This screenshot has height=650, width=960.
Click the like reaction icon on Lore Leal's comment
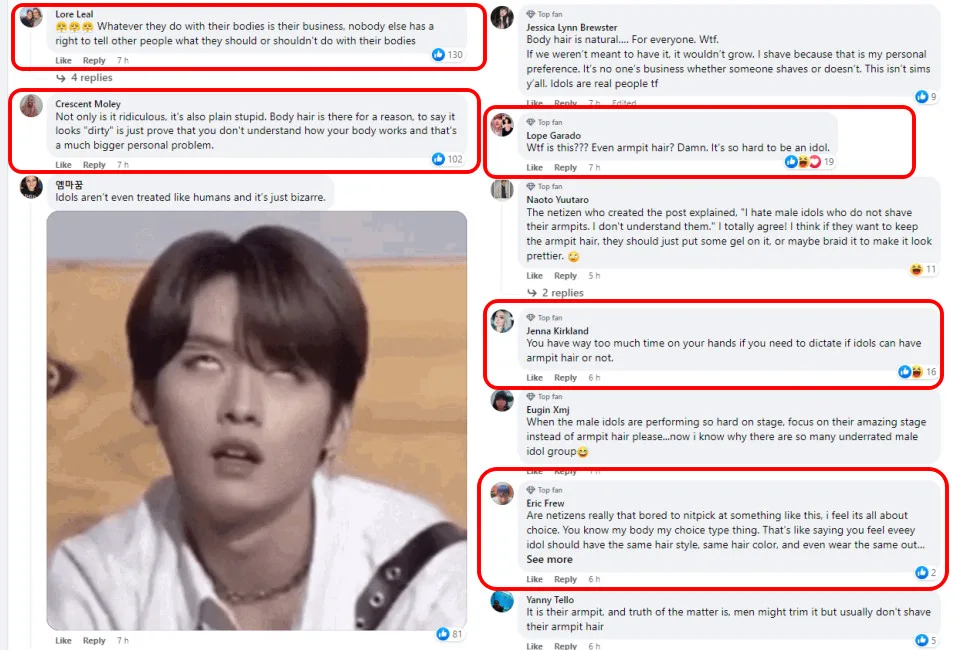438,54
